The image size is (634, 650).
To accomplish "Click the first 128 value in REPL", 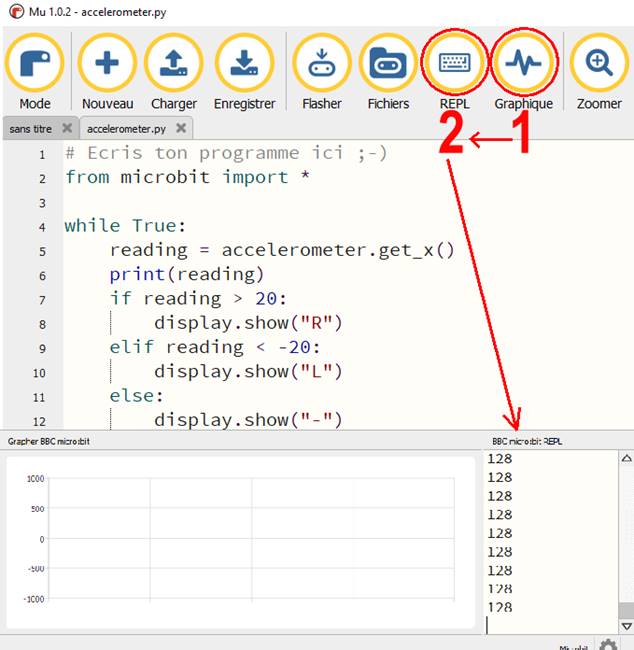I will click(500, 459).
